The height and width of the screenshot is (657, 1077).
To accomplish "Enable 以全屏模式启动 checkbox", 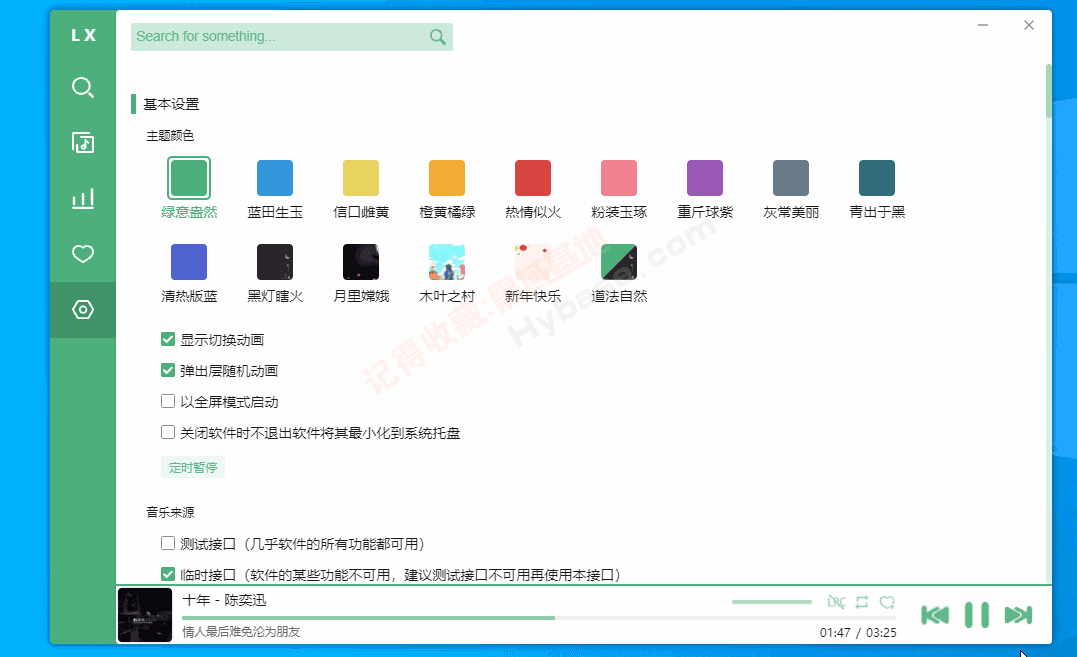I will tap(168, 401).
